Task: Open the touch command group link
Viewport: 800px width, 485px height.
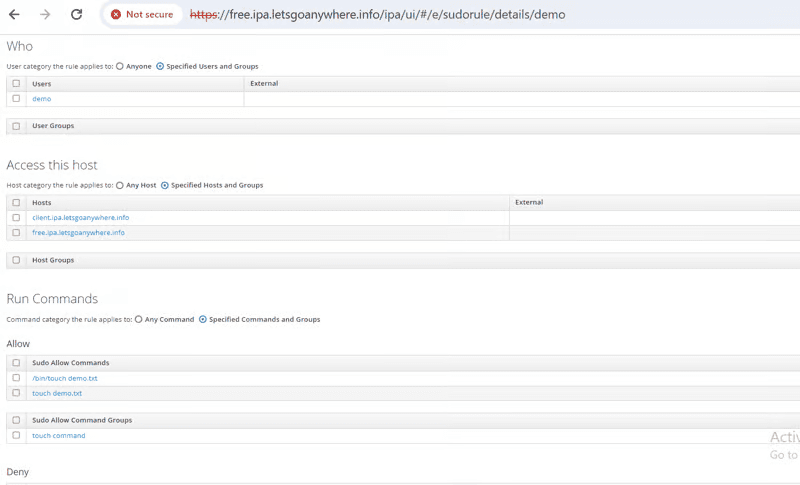Action: pos(58,435)
